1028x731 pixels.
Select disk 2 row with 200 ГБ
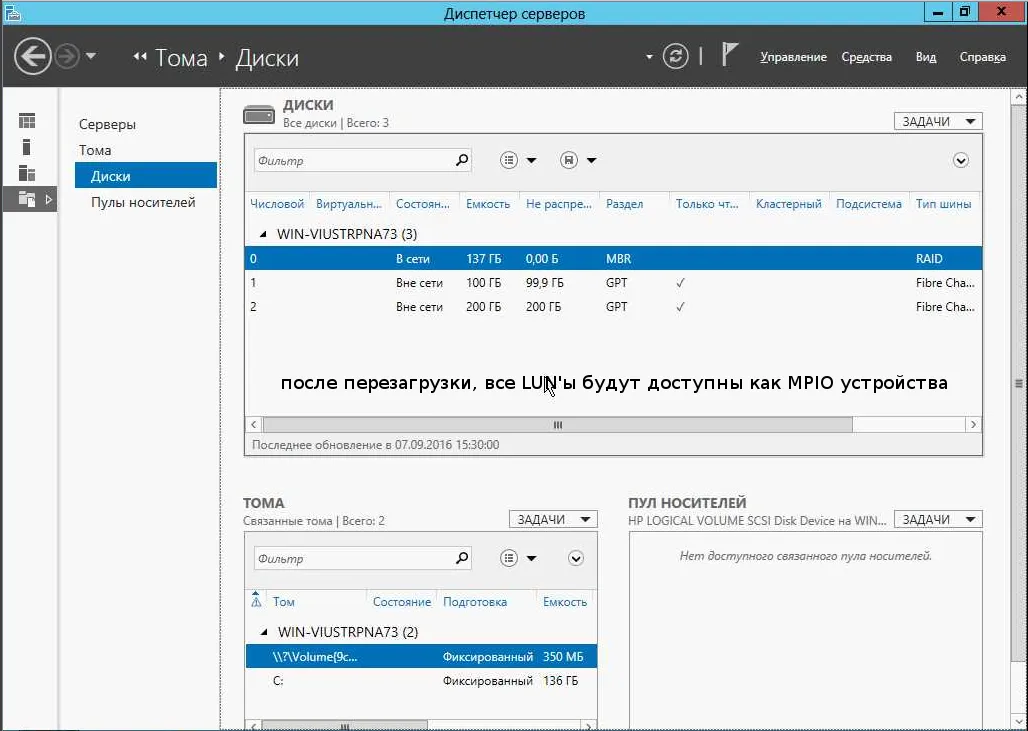point(613,306)
